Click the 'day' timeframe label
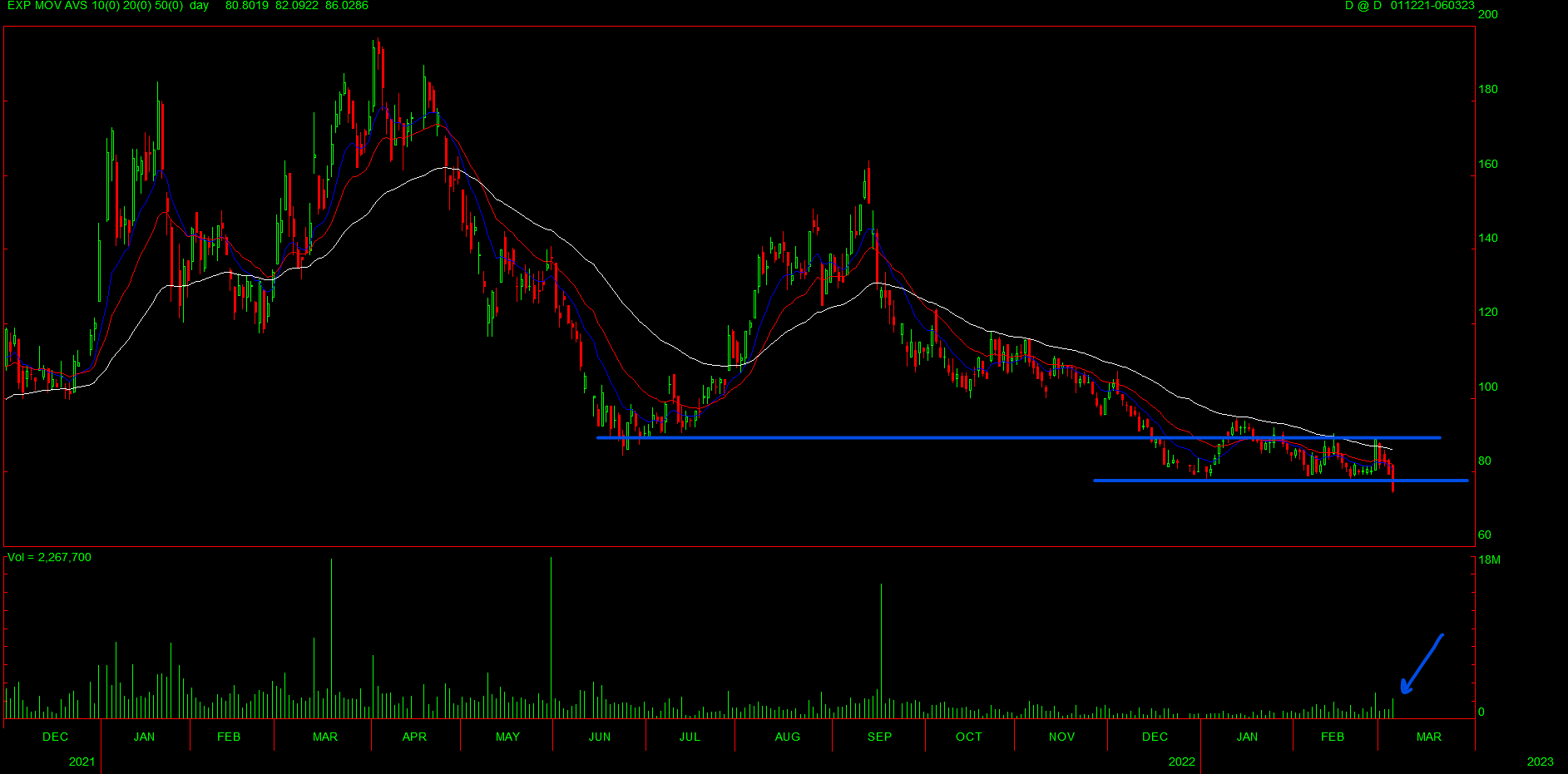The image size is (1568, 774). [x=200, y=6]
